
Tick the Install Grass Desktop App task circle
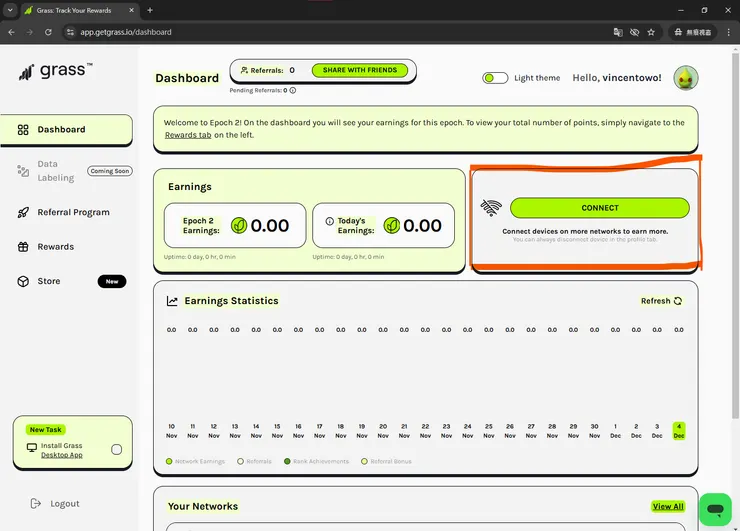click(117, 450)
